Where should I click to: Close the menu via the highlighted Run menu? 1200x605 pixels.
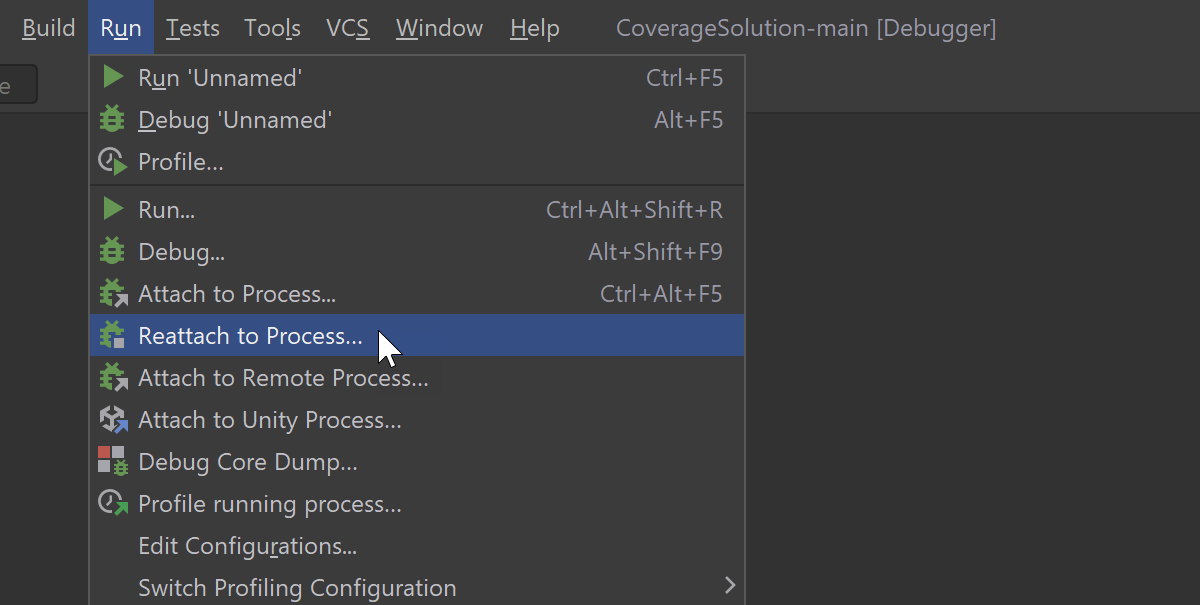tap(121, 28)
